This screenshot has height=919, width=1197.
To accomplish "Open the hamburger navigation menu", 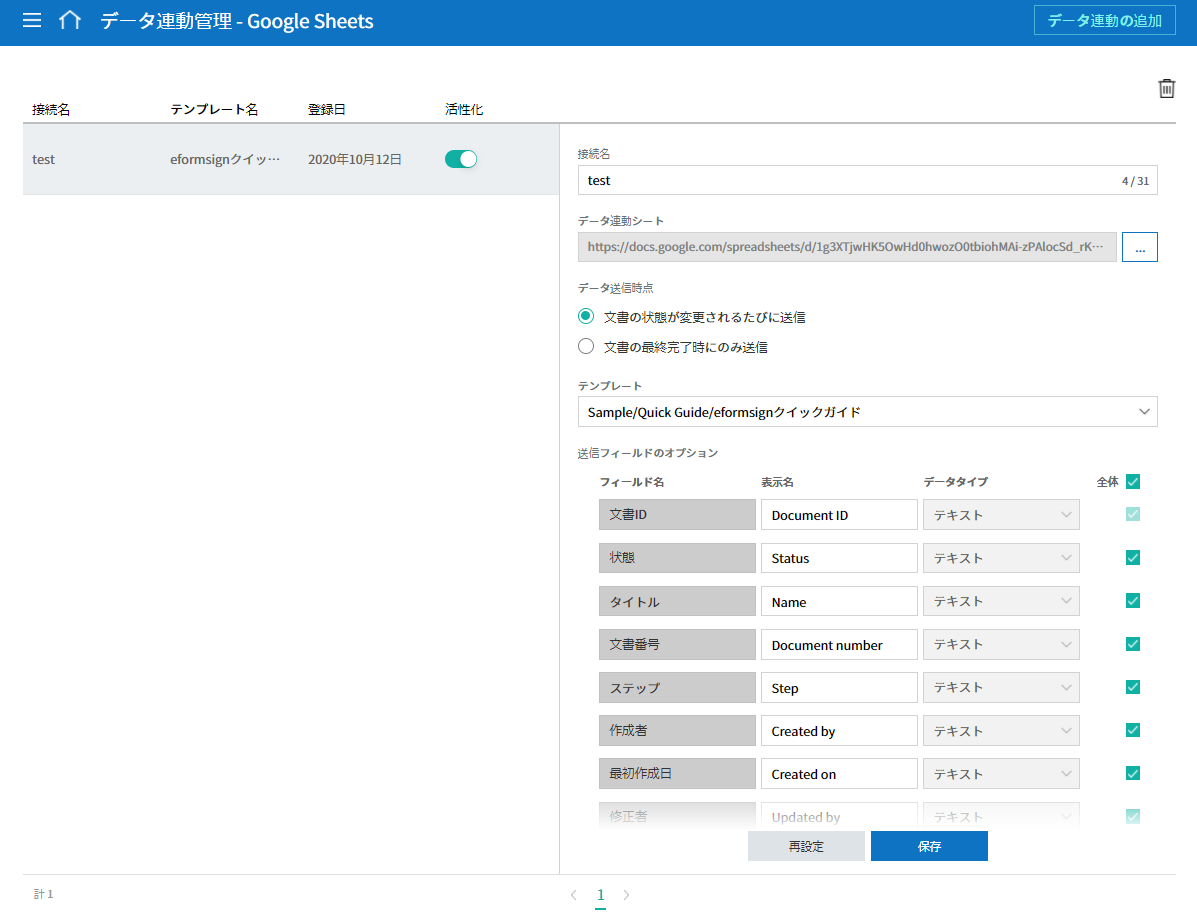I will pyautogui.click(x=32, y=20).
